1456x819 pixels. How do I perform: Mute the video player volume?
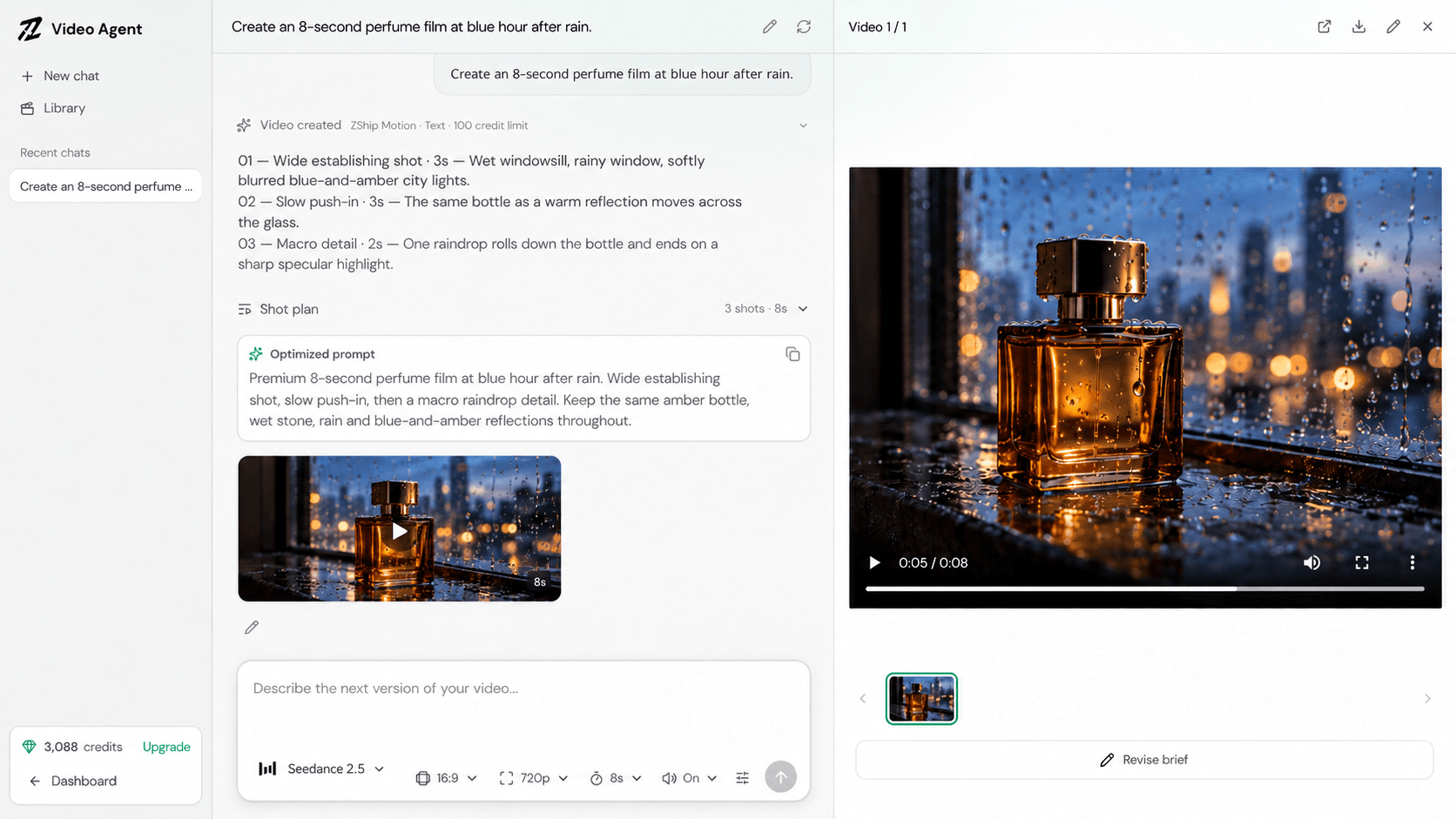[x=1311, y=563]
